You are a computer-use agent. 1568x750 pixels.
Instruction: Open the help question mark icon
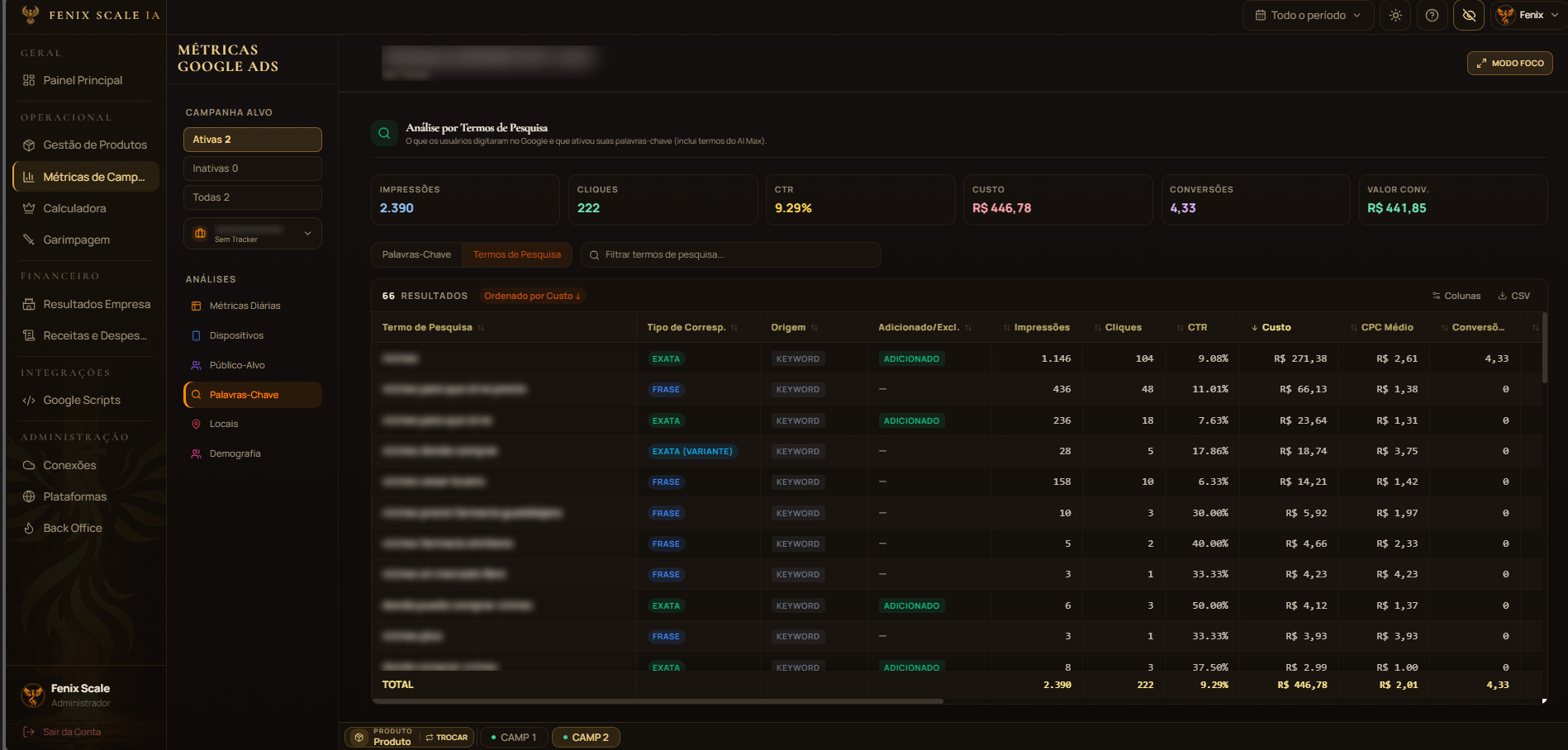(1433, 15)
